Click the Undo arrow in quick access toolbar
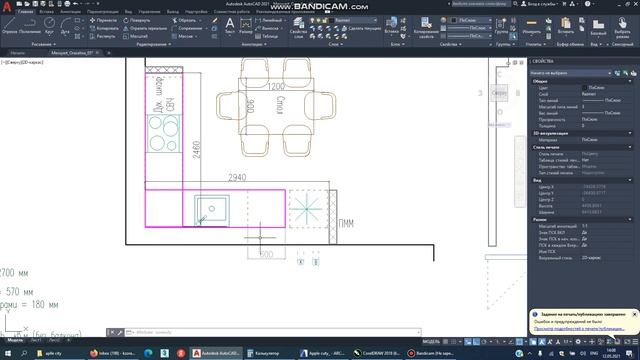 tap(76, 4)
